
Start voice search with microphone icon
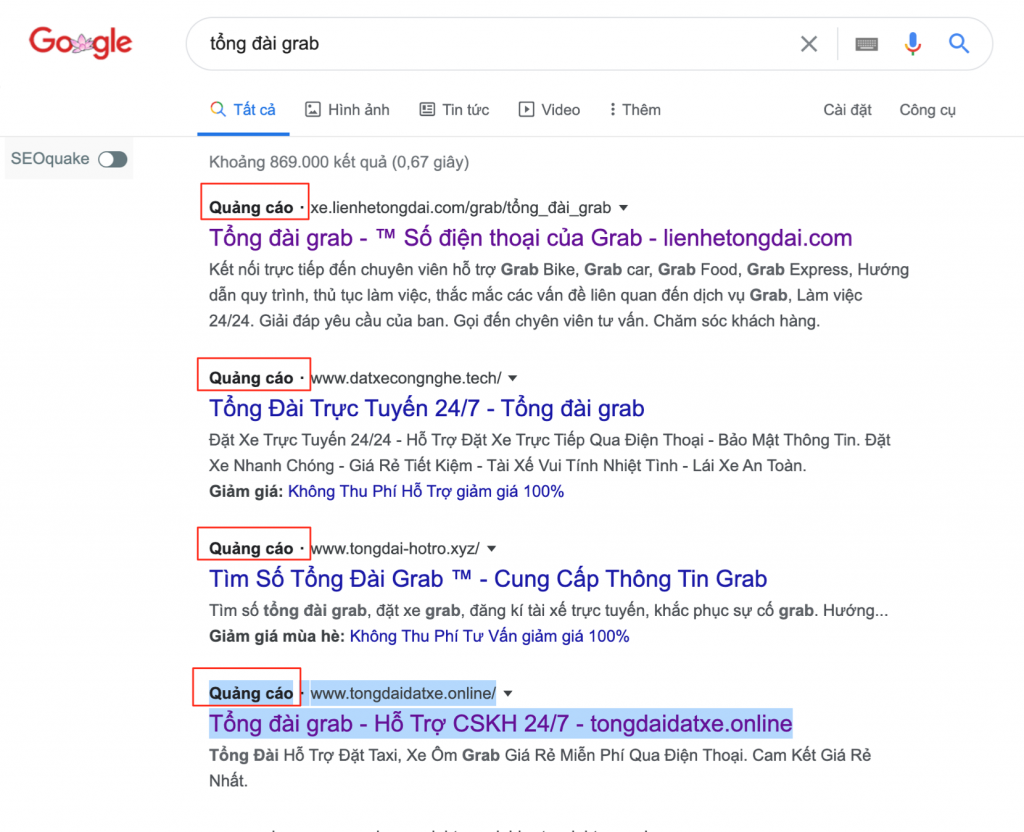(x=912, y=44)
